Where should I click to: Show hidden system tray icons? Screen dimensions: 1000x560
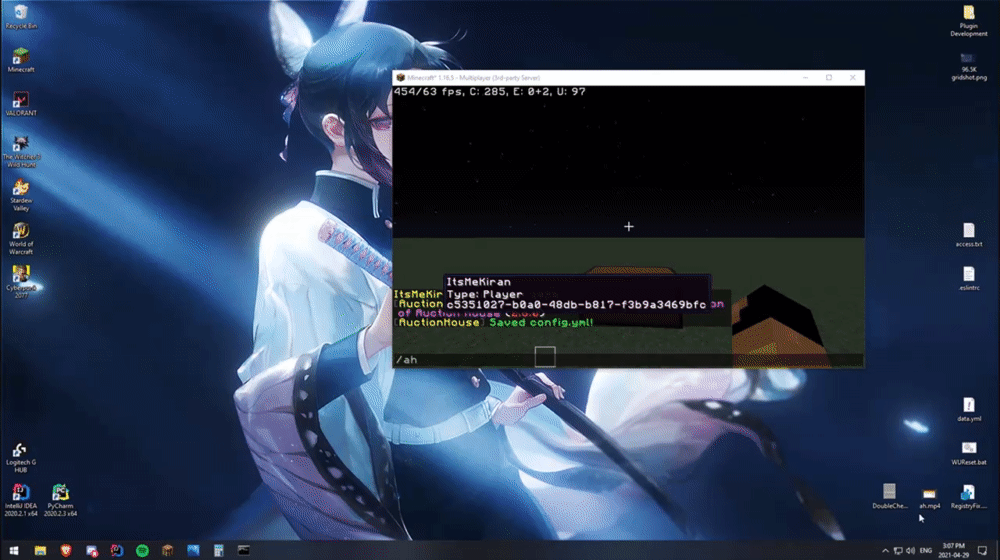(x=885, y=550)
